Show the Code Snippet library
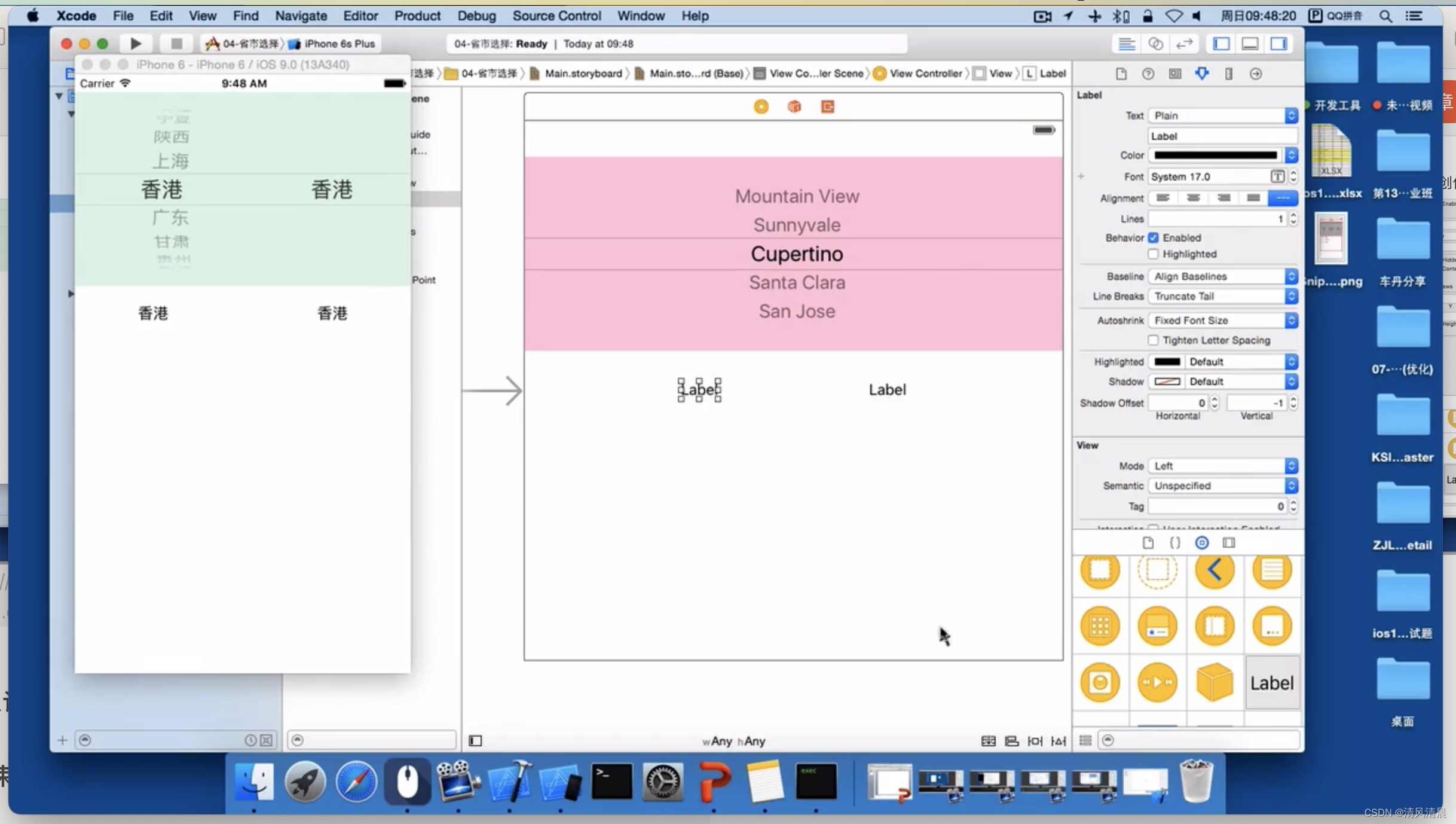Image resolution: width=1456 pixels, height=824 pixels. coord(1174,542)
